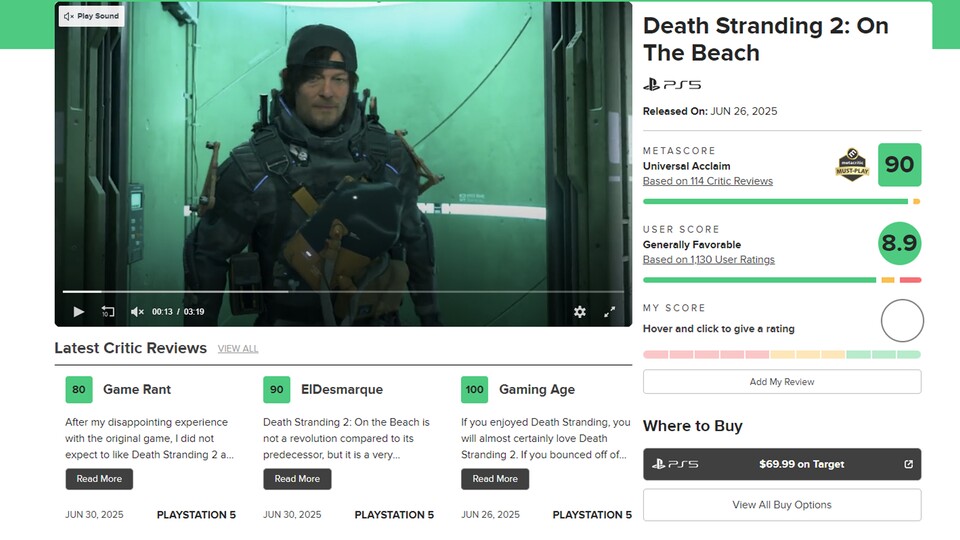The height and width of the screenshot is (540, 960).
Task: Rewind video 10 seconds icon
Action: [108, 312]
